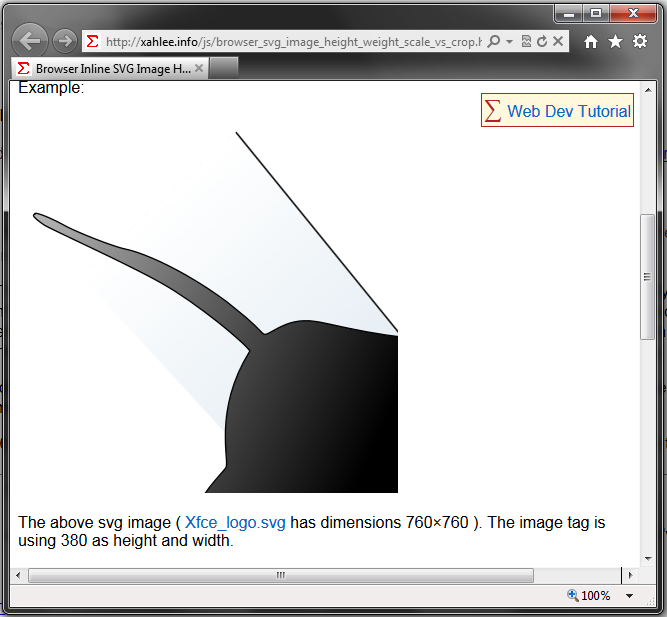Click the address bar URL field
This screenshot has height=617, width=667.
[x=294, y=42]
